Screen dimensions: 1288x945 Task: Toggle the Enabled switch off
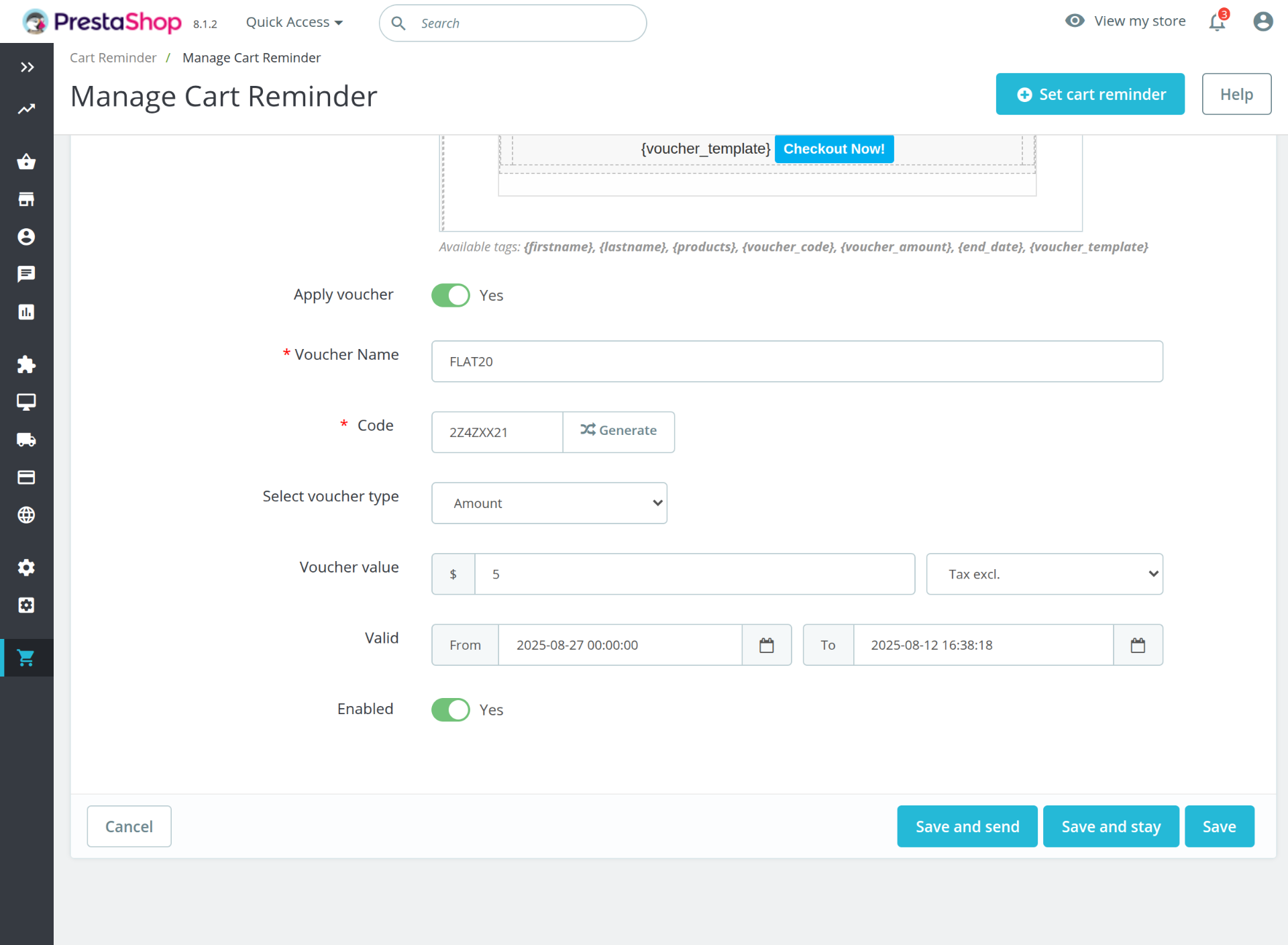click(451, 709)
